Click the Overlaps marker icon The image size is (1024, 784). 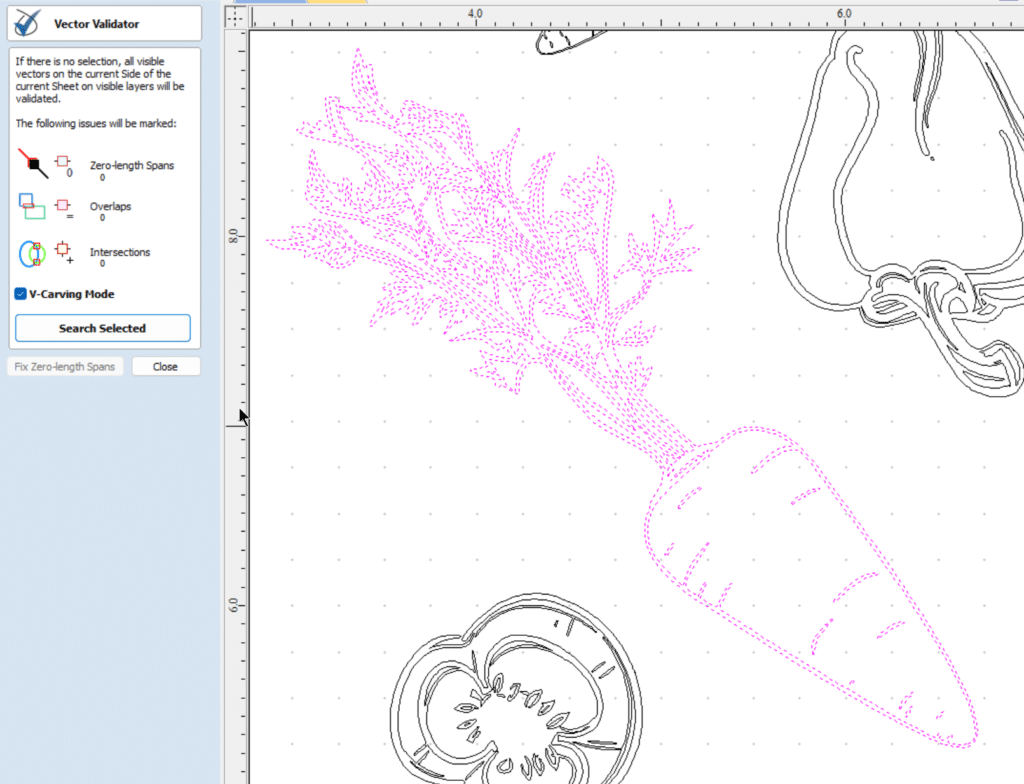click(64, 208)
